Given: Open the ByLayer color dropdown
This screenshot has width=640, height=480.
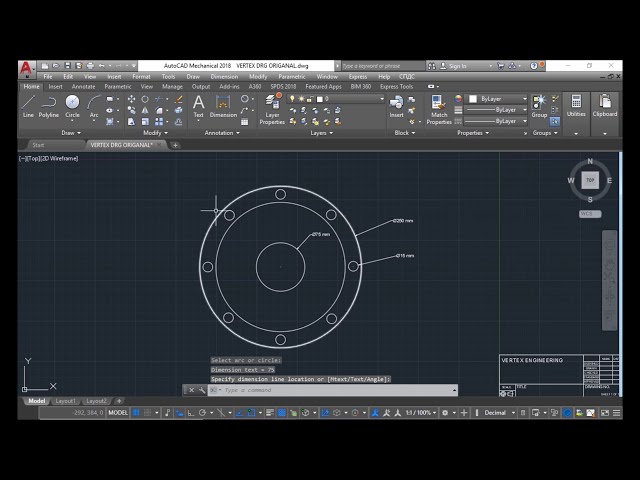Looking at the screenshot, I should click(498, 99).
